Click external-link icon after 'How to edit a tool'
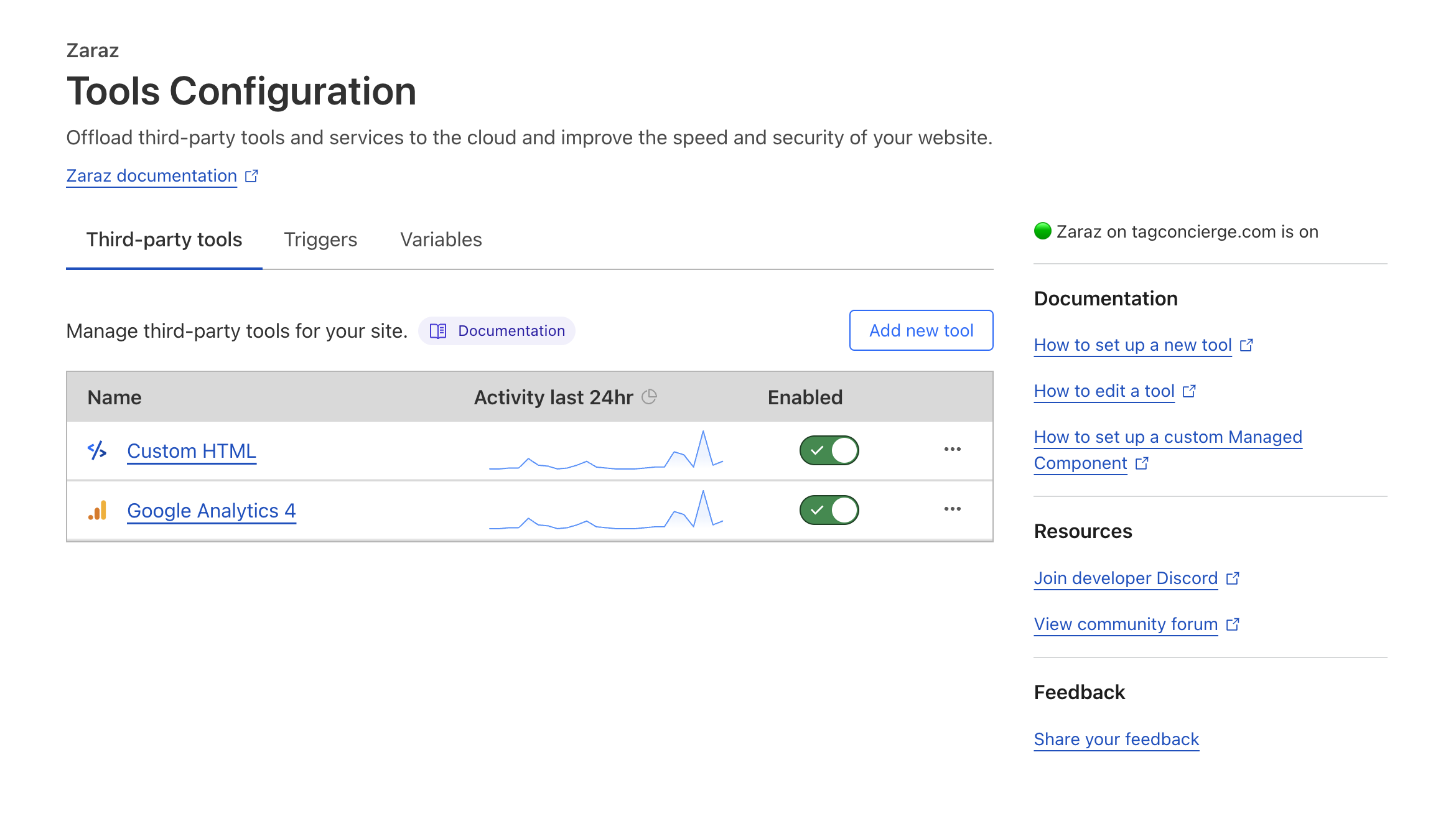 click(1189, 391)
